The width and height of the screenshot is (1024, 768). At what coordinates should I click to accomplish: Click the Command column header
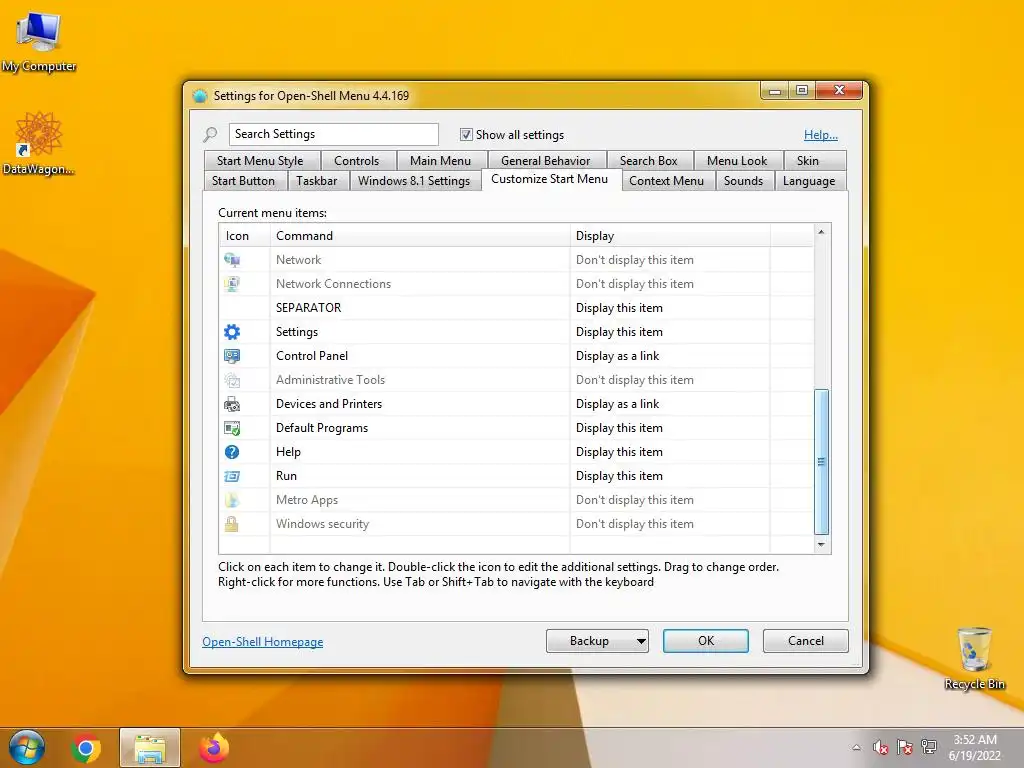[421, 236]
